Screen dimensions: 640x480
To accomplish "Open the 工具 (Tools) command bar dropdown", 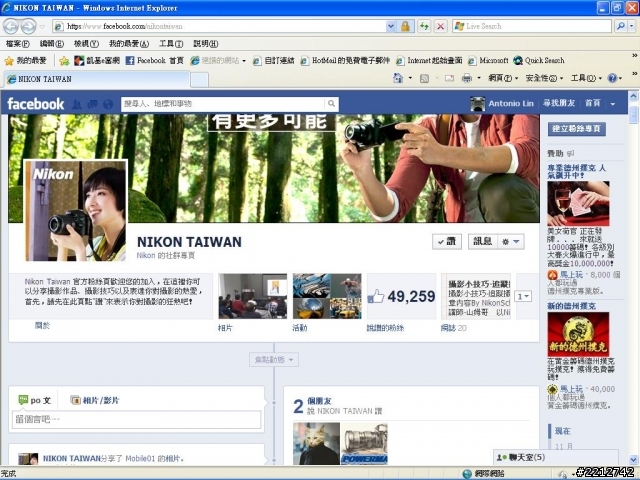I will pos(586,78).
